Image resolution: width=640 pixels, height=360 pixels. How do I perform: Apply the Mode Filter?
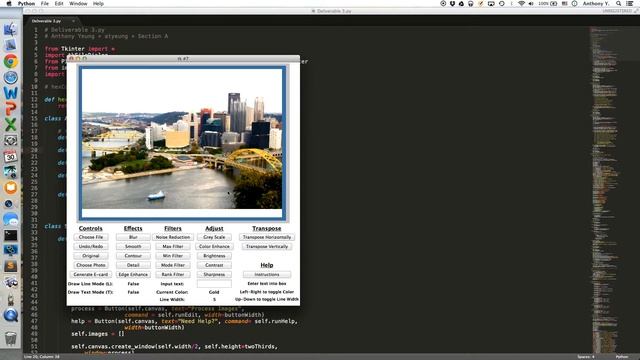coord(173,265)
